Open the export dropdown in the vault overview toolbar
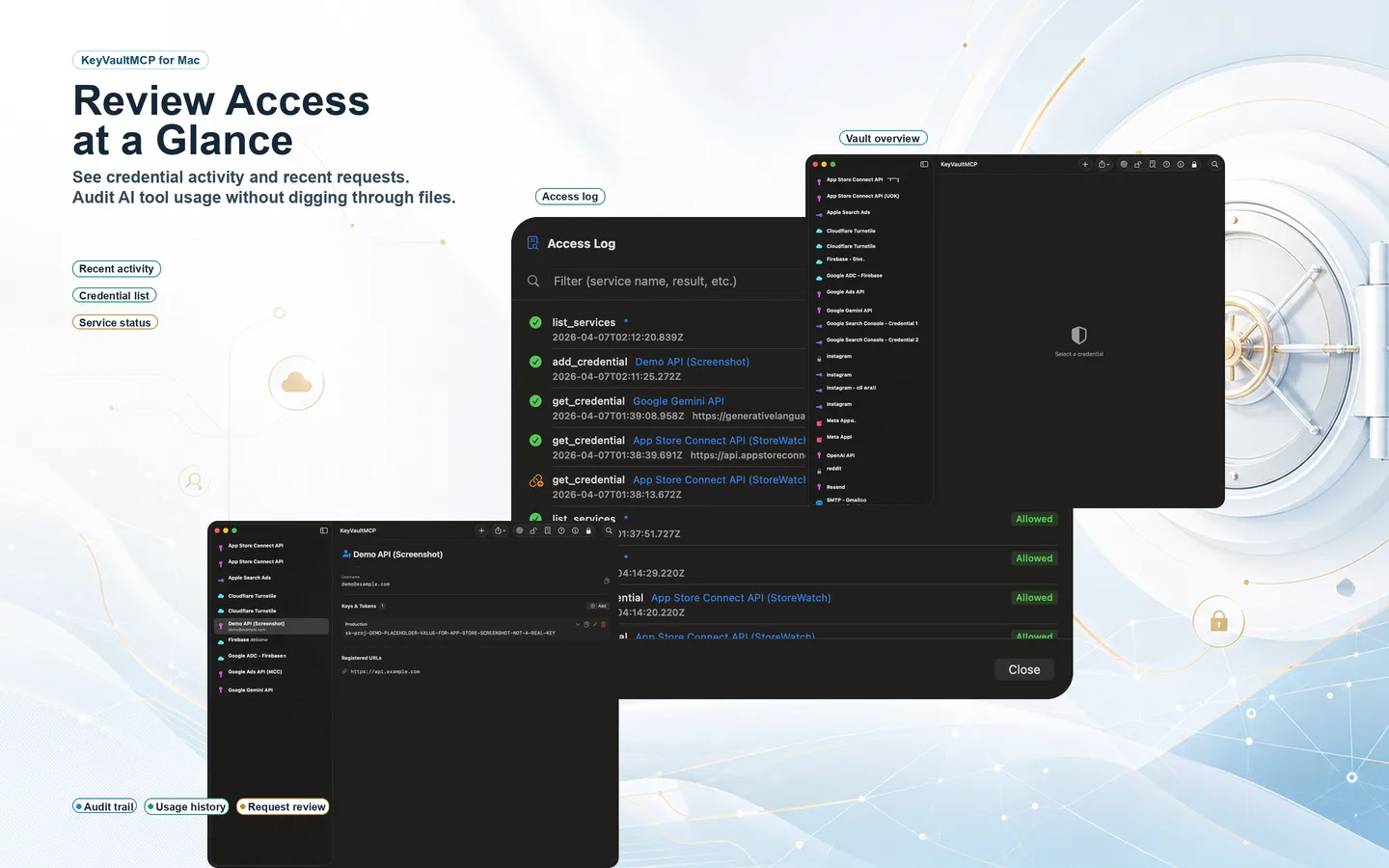The width and height of the screenshot is (1389, 868). (1104, 164)
